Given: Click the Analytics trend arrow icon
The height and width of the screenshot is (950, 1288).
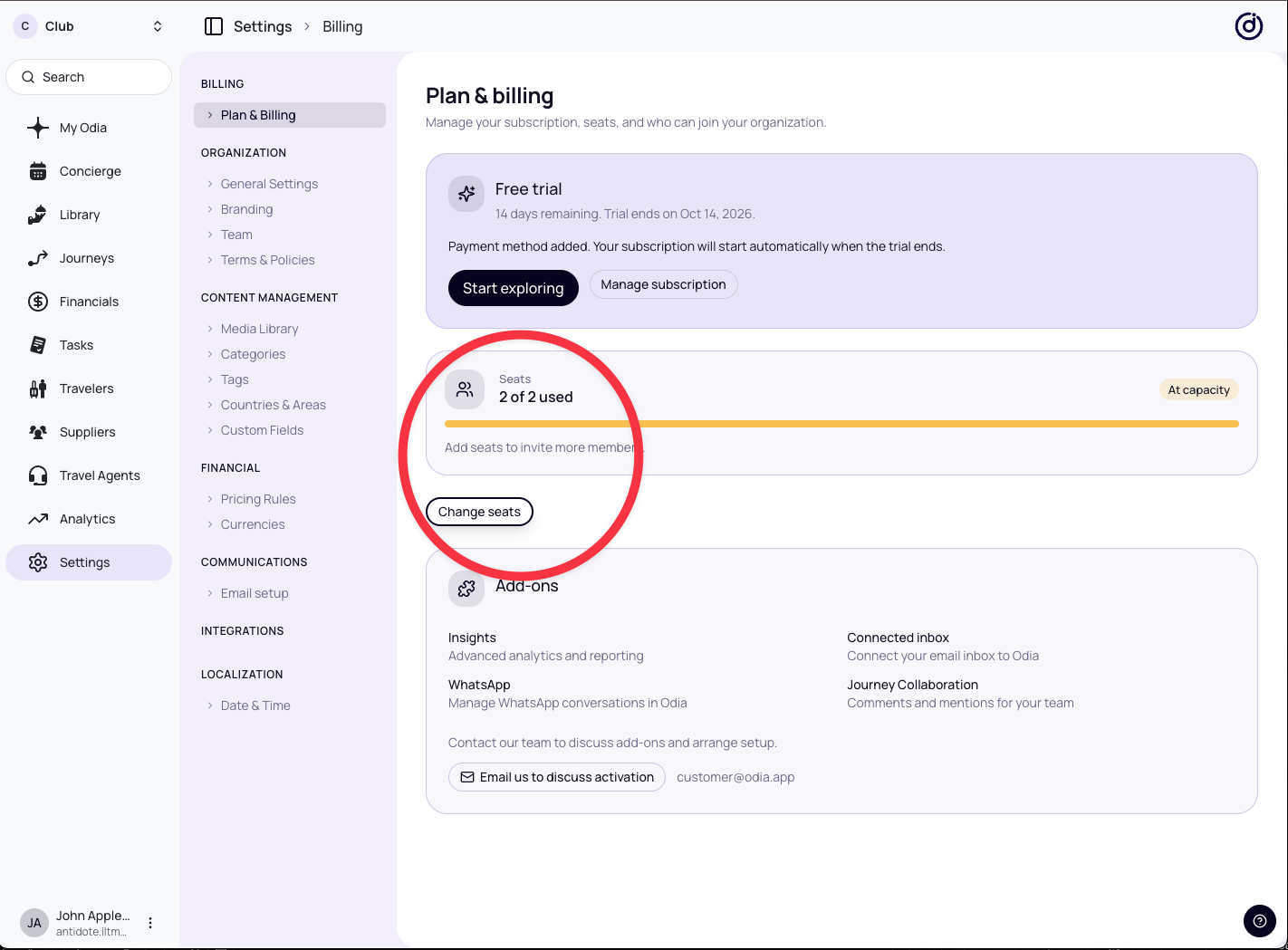Looking at the screenshot, I should [38, 519].
